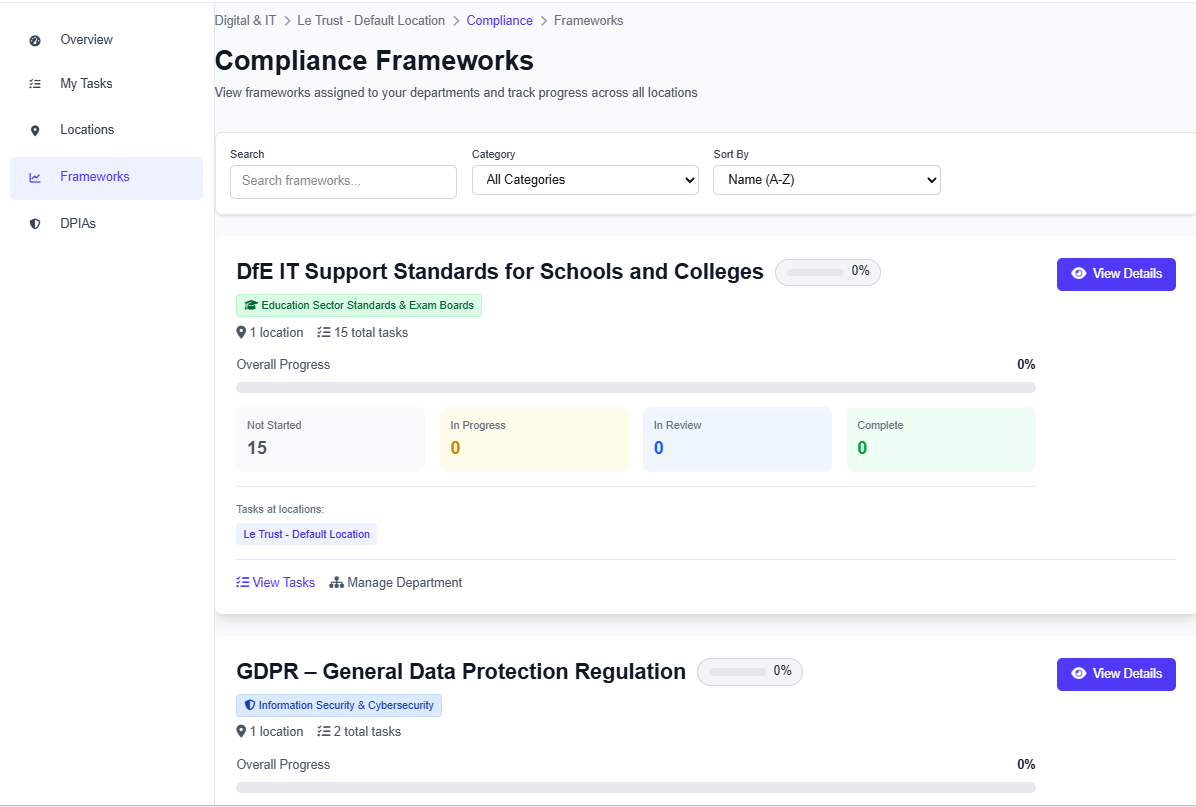Open the All Categories dropdown
Screen dimensions: 1196x807
(x=585, y=180)
